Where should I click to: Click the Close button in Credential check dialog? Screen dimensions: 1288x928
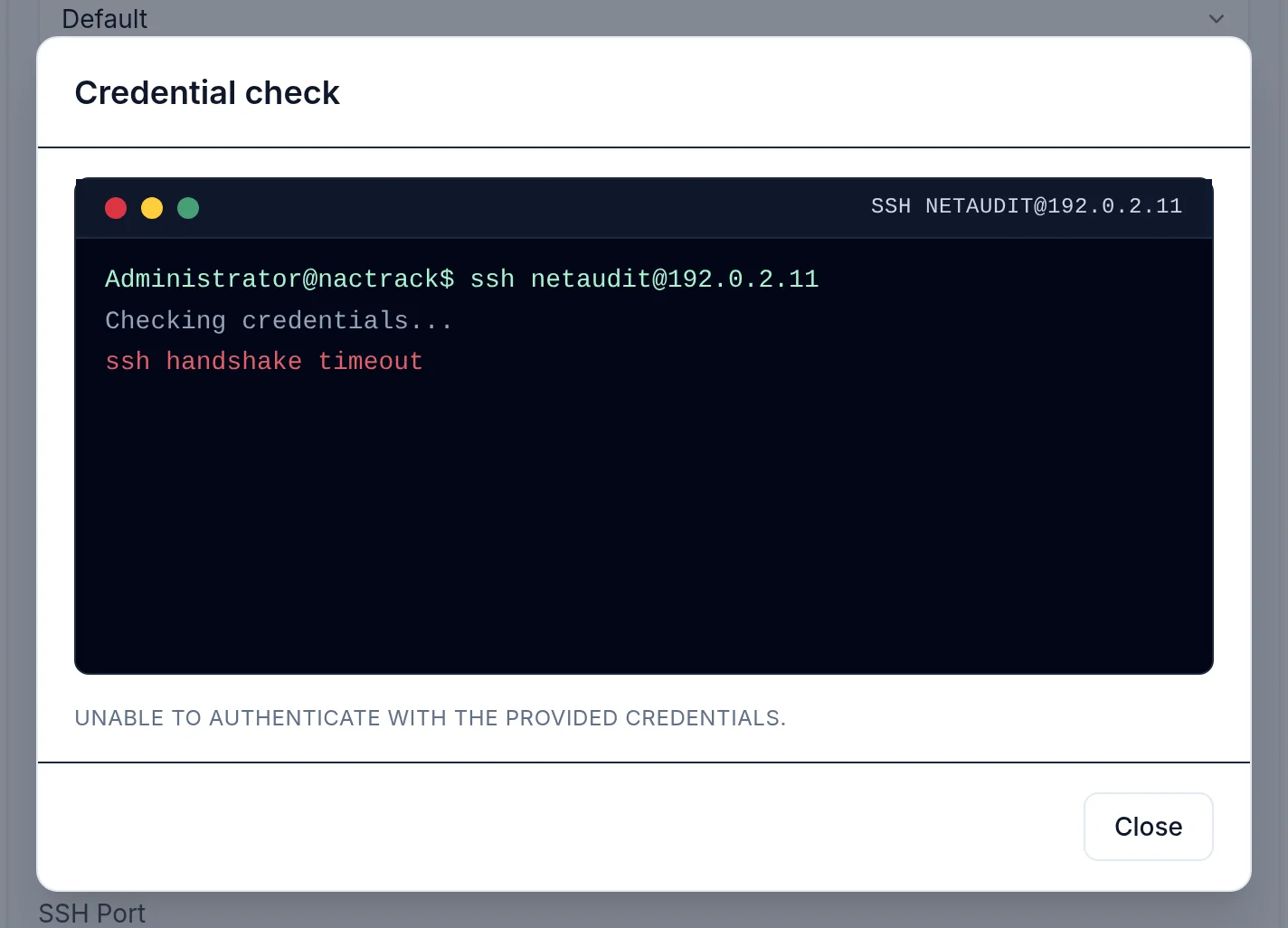point(1148,827)
